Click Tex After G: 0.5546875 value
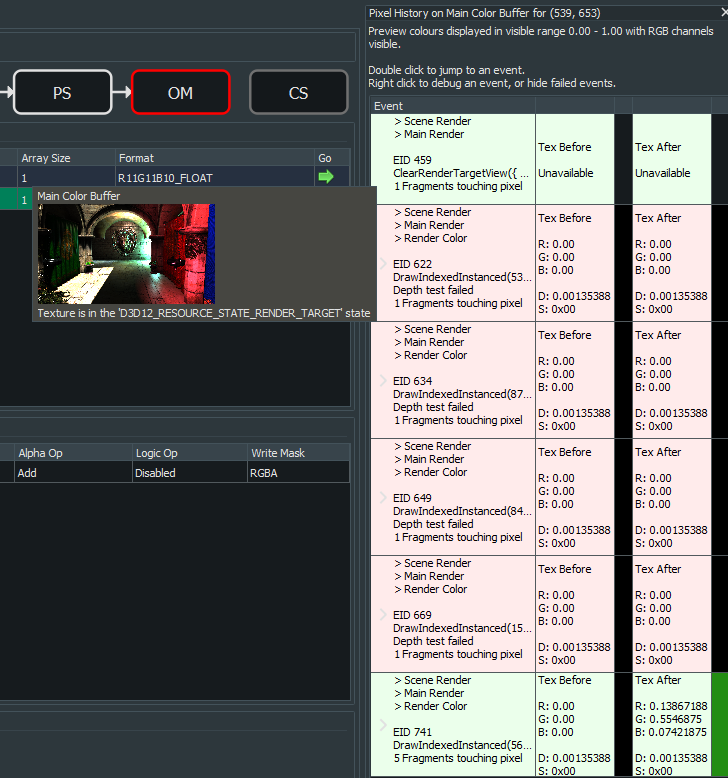728x778 pixels. tap(668, 719)
